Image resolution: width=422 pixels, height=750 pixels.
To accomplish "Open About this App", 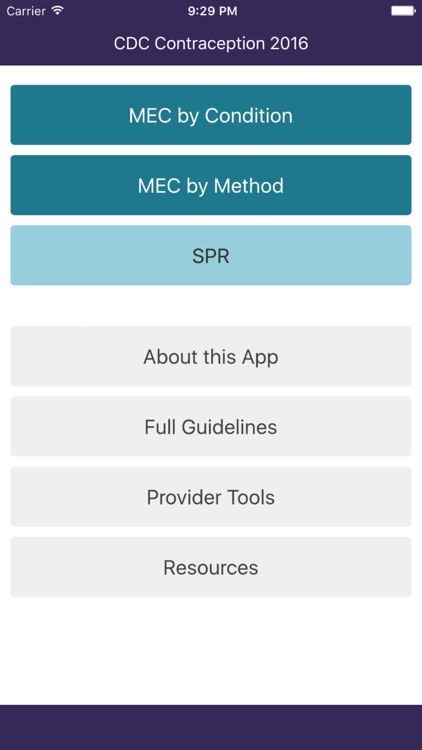I will pos(211,356).
